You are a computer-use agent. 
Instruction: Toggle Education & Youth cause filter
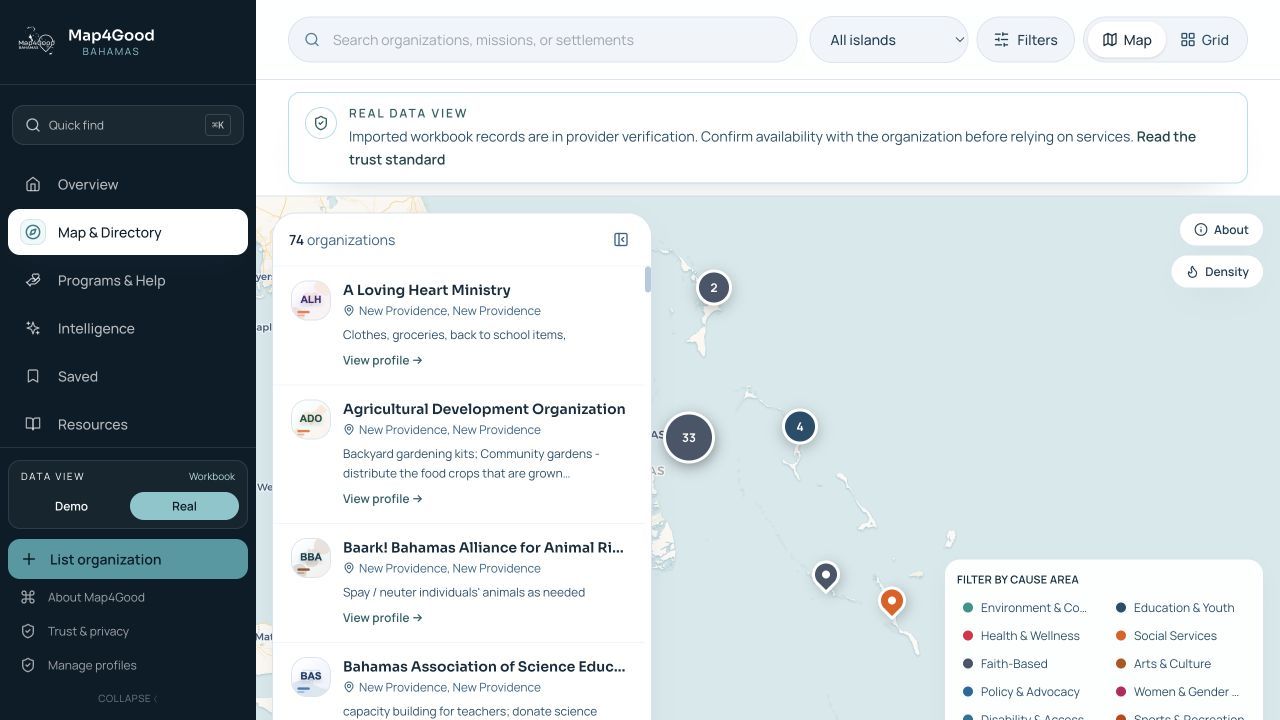click(x=1175, y=608)
